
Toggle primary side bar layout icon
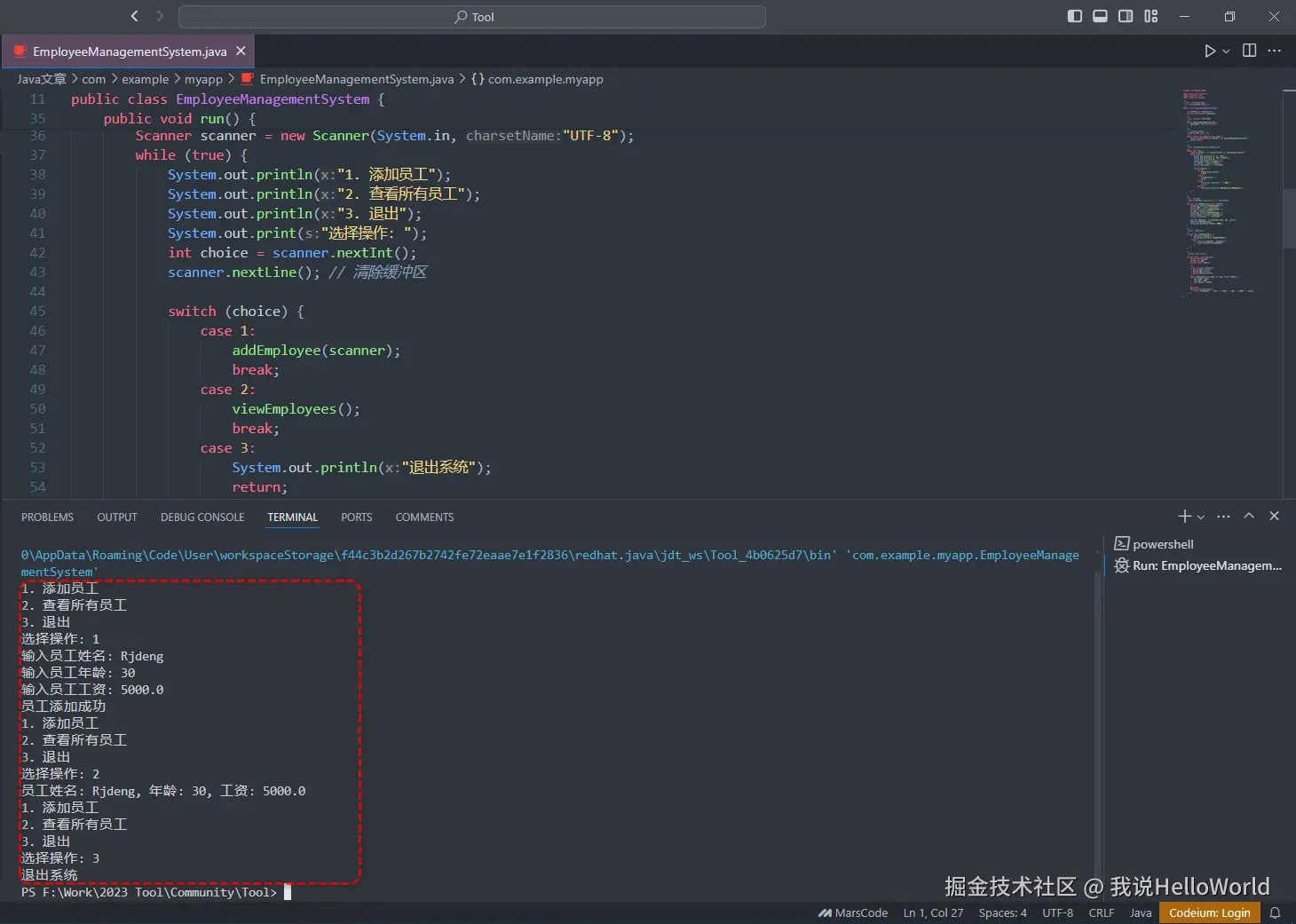coord(1074,16)
